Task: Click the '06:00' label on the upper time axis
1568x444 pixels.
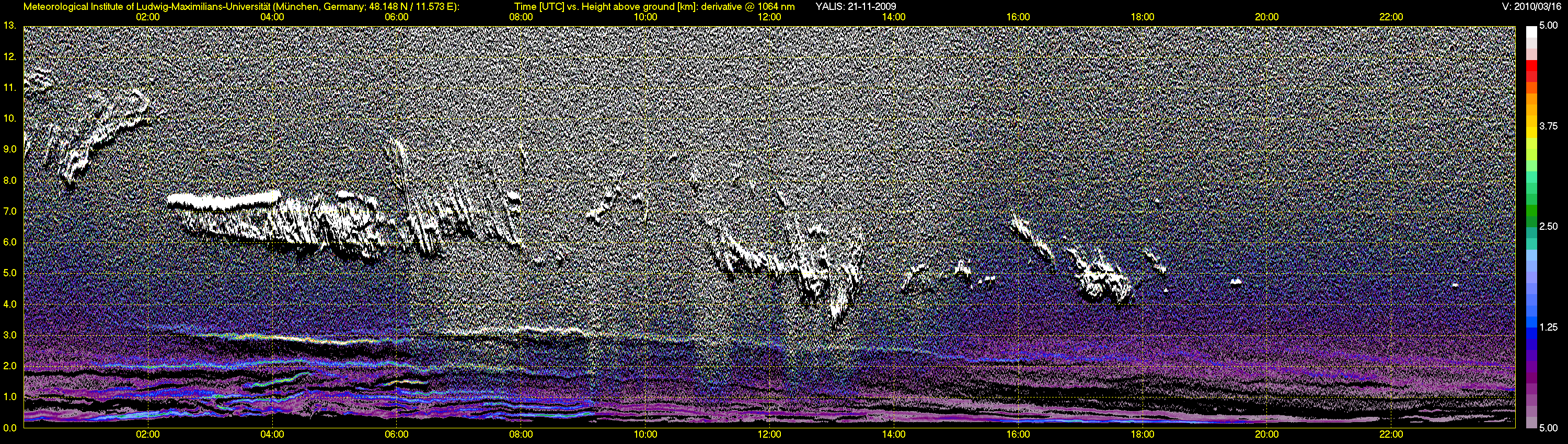Action: [x=397, y=17]
